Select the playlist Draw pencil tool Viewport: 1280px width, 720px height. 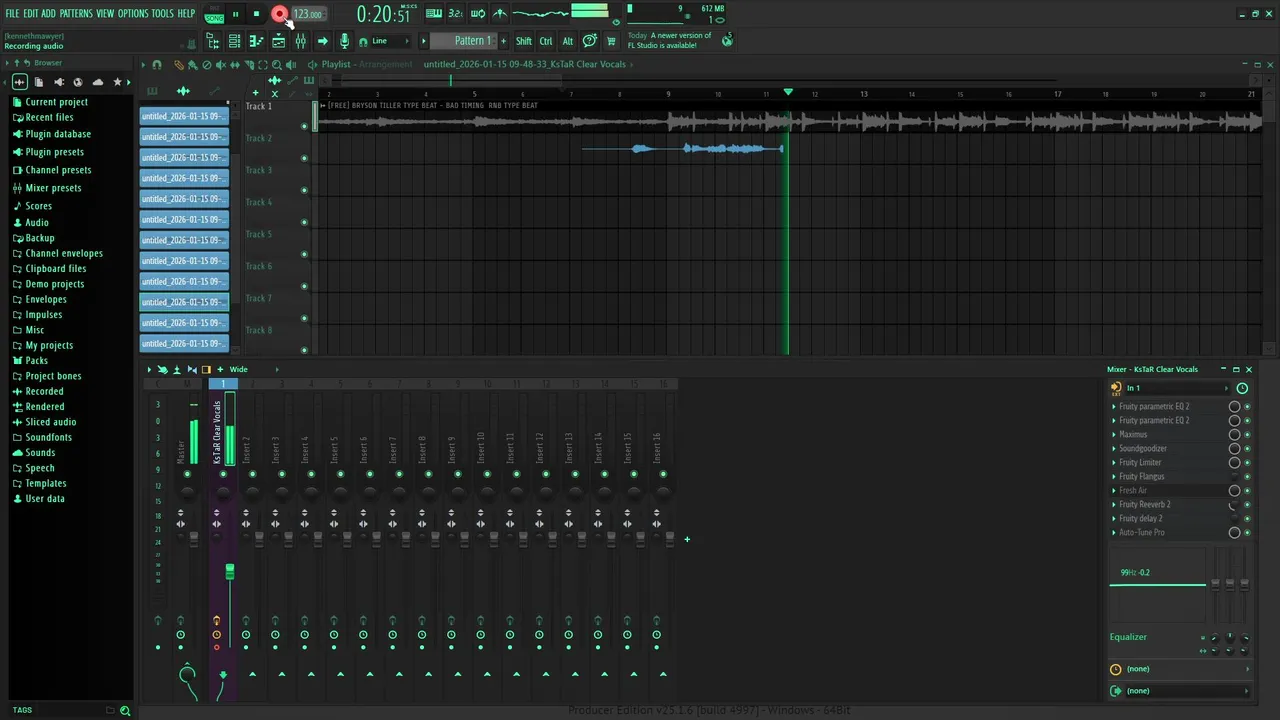click(178, 65)
